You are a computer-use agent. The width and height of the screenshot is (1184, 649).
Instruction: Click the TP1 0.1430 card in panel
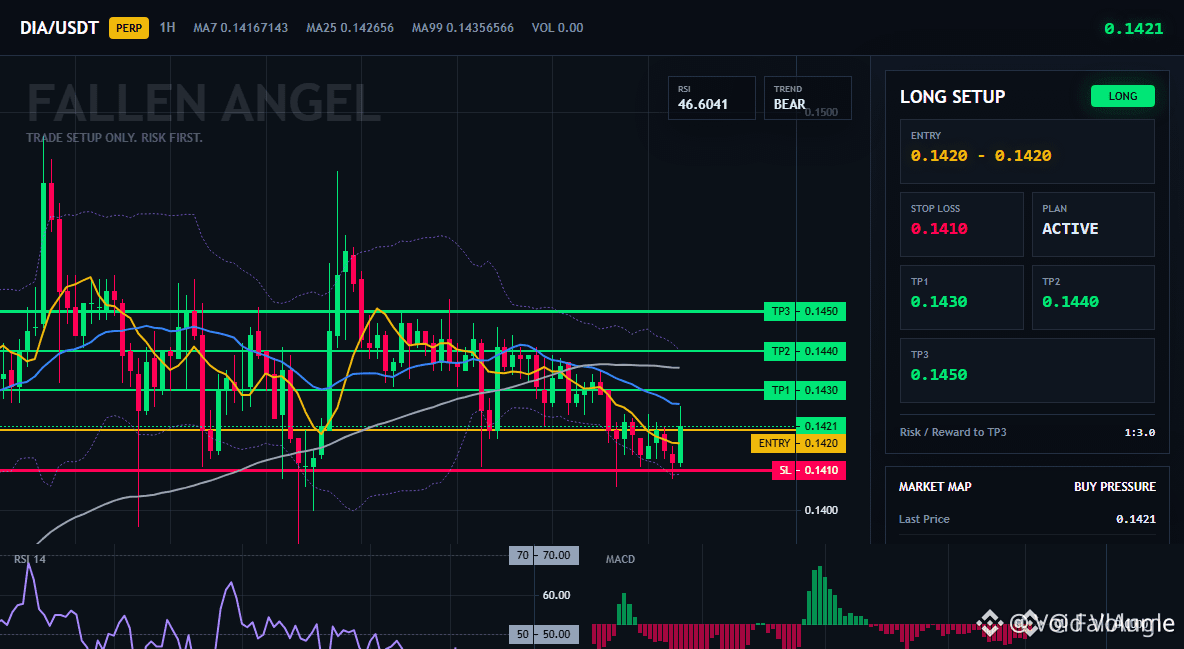[961, 297]
